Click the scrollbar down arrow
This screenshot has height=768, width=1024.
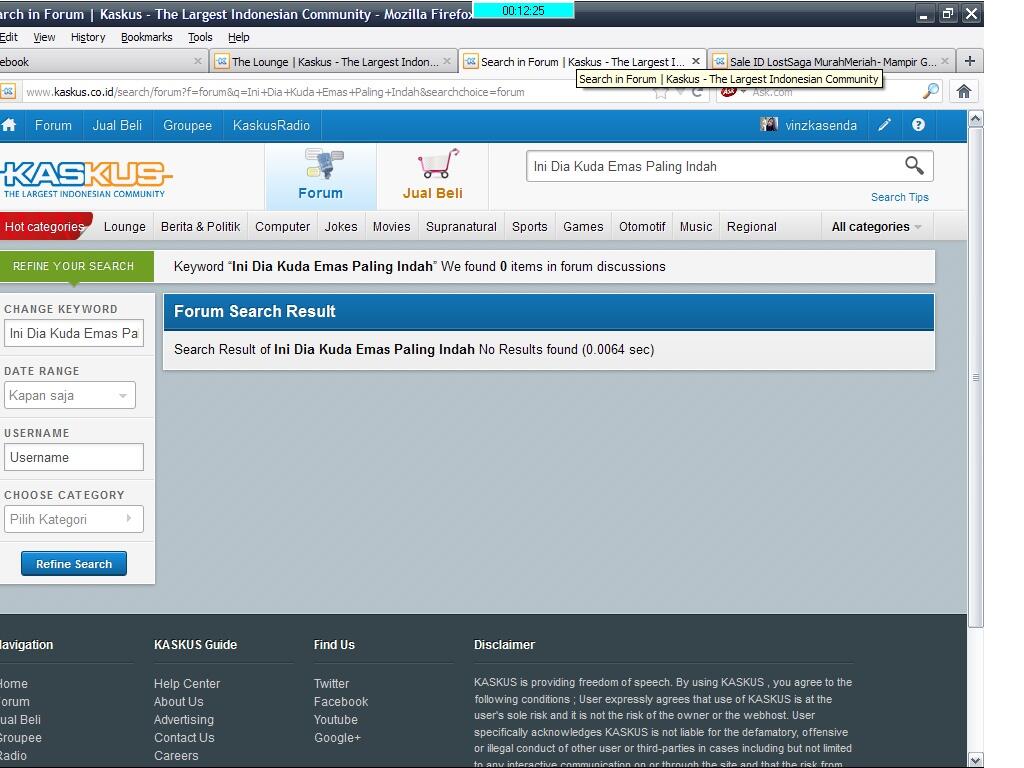click(x=976, y=760)
